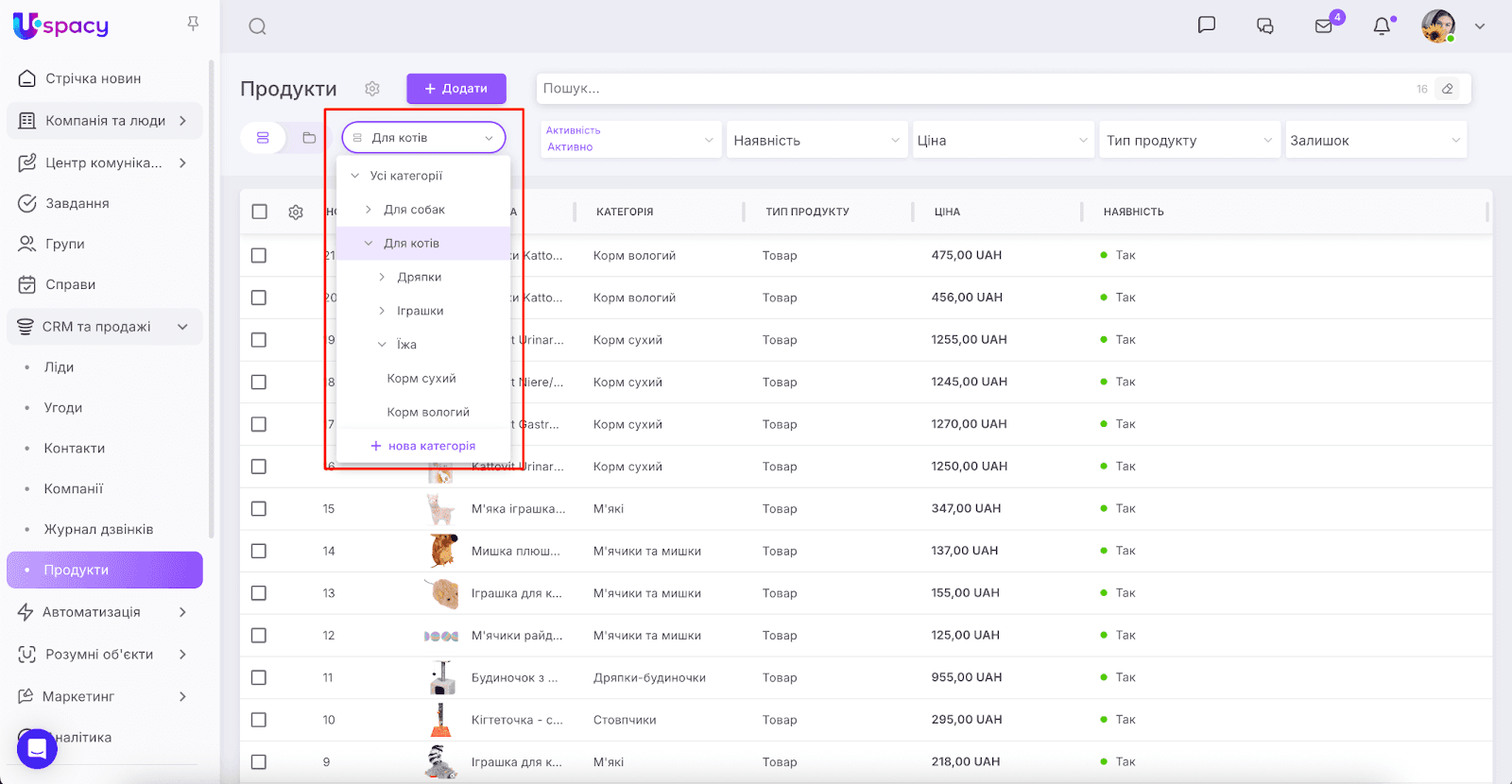Select checkbox for product number 12

click(259, 636)
